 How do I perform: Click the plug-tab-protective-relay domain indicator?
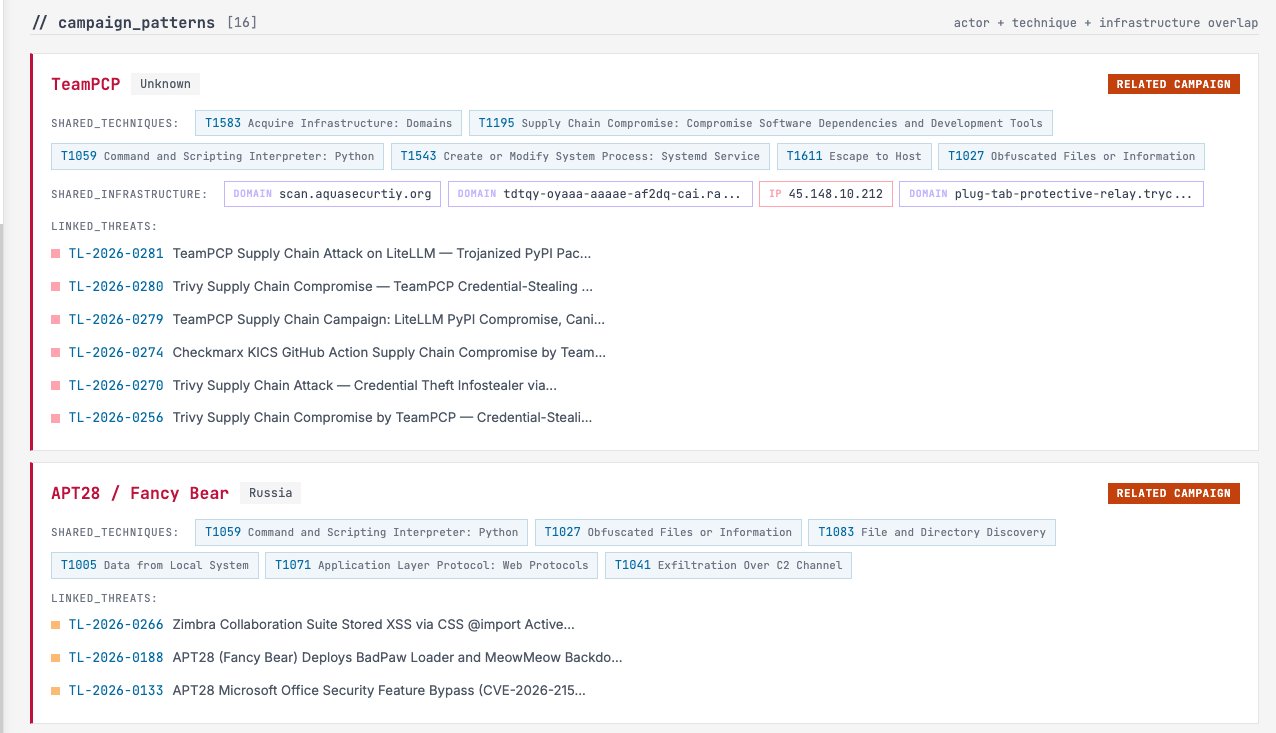1050,194
